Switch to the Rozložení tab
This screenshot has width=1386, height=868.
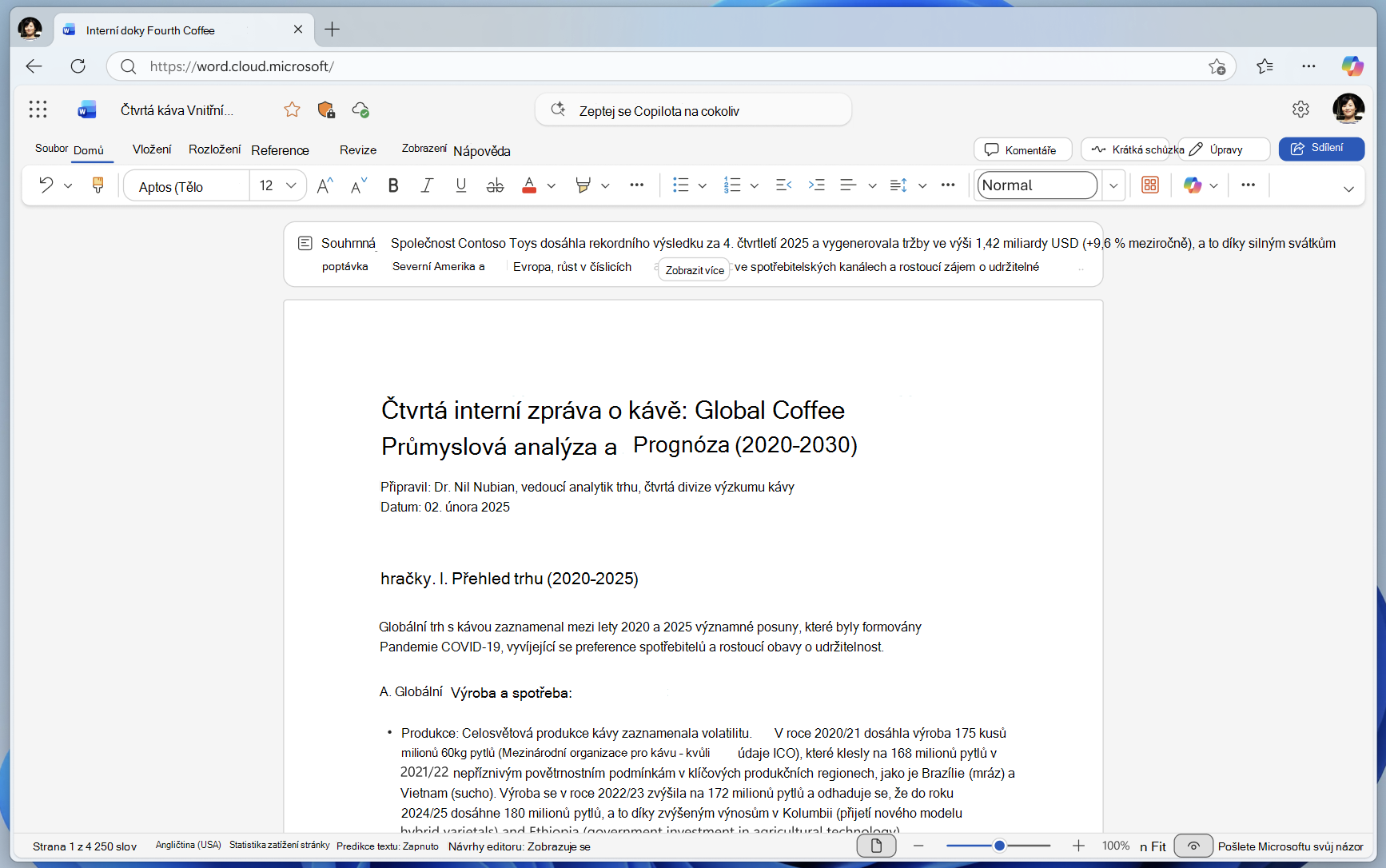coord(214,149)
